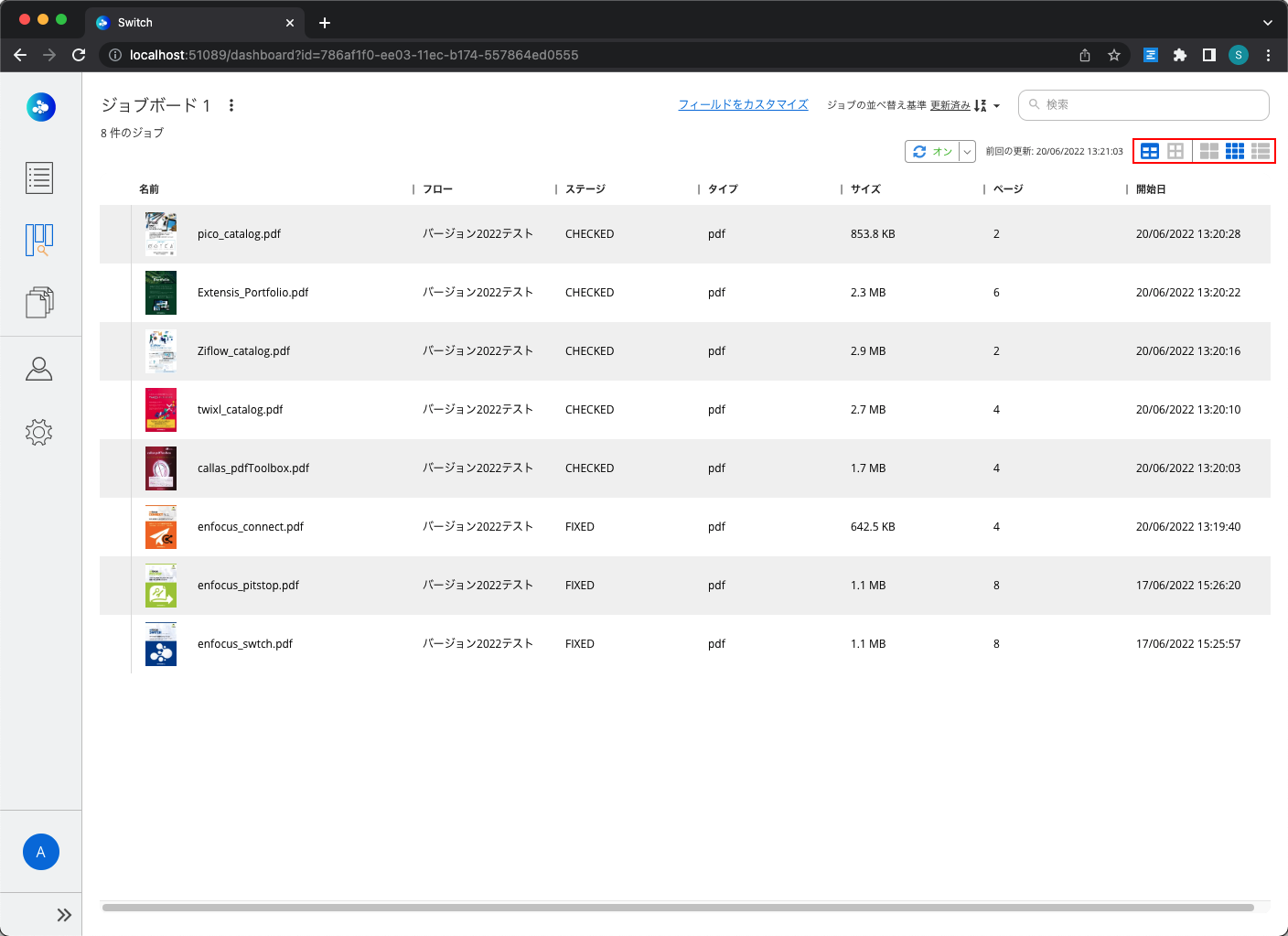The height and width of the screenshot is (936, 1288).
Task: Open the job list view in sidebar
Action: pos(39,178)
